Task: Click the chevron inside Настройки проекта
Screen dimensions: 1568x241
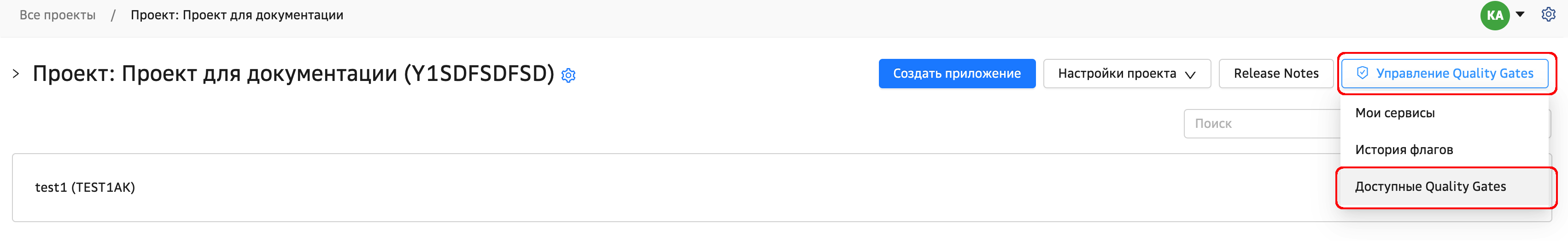Action: point(1190,75)
